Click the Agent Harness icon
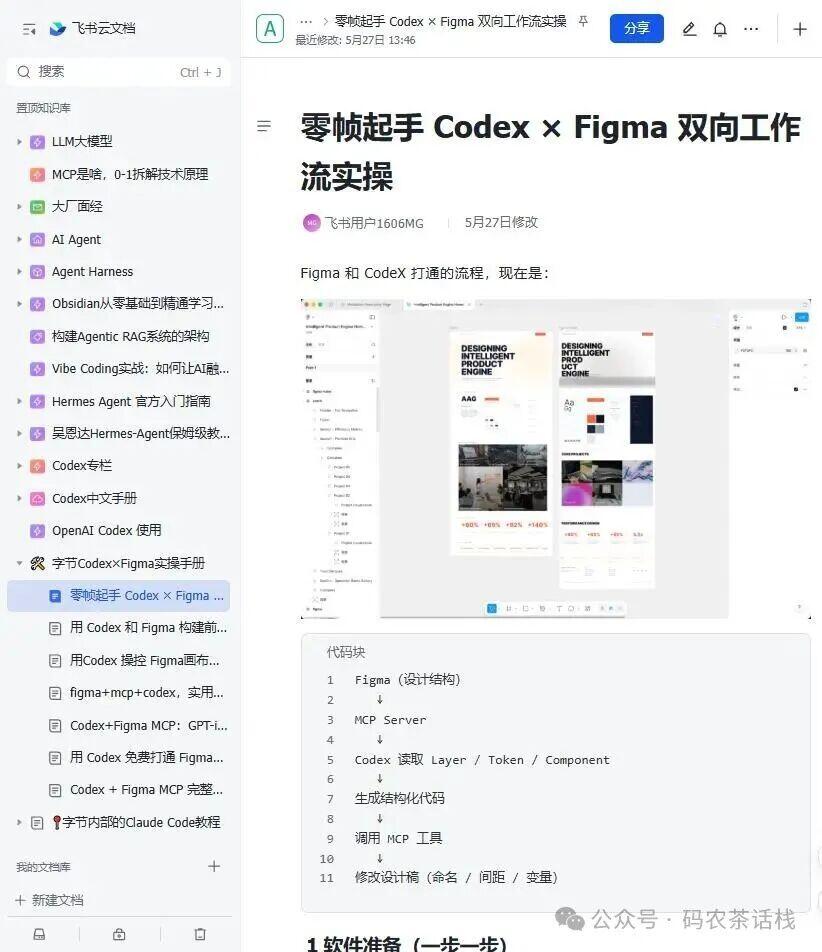 tap(37, 271)
